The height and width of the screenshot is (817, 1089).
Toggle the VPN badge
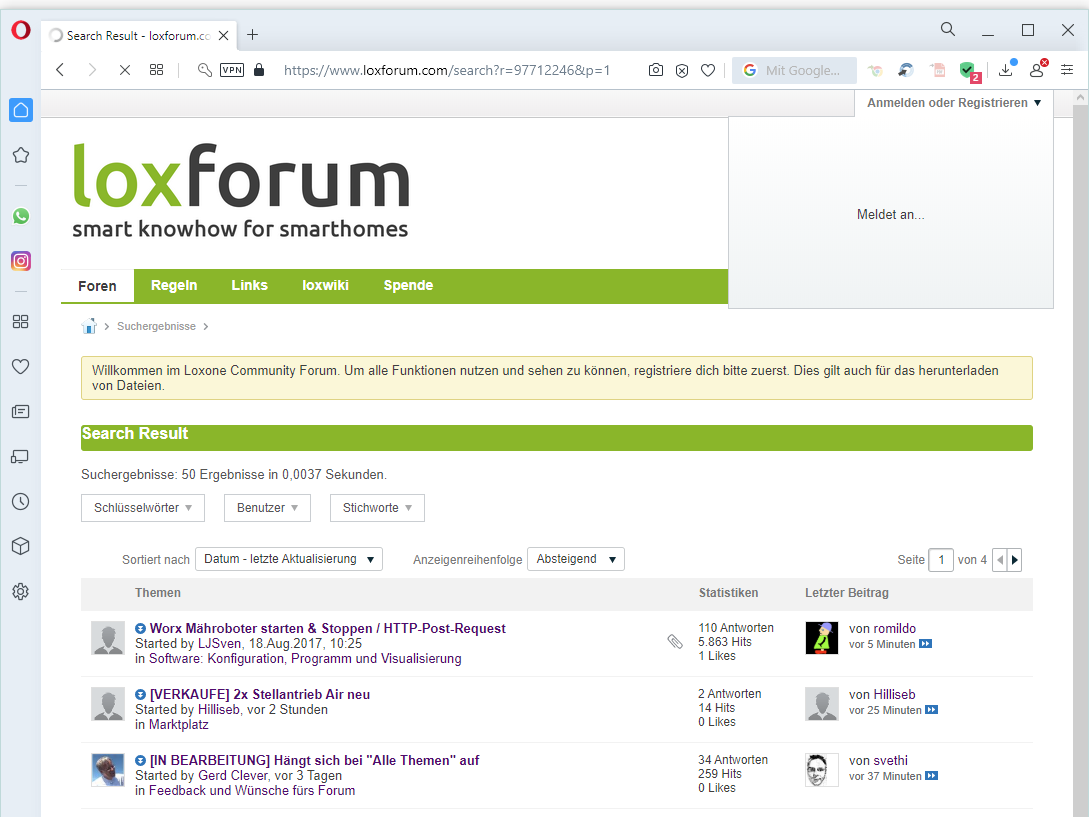click(232, 69)
